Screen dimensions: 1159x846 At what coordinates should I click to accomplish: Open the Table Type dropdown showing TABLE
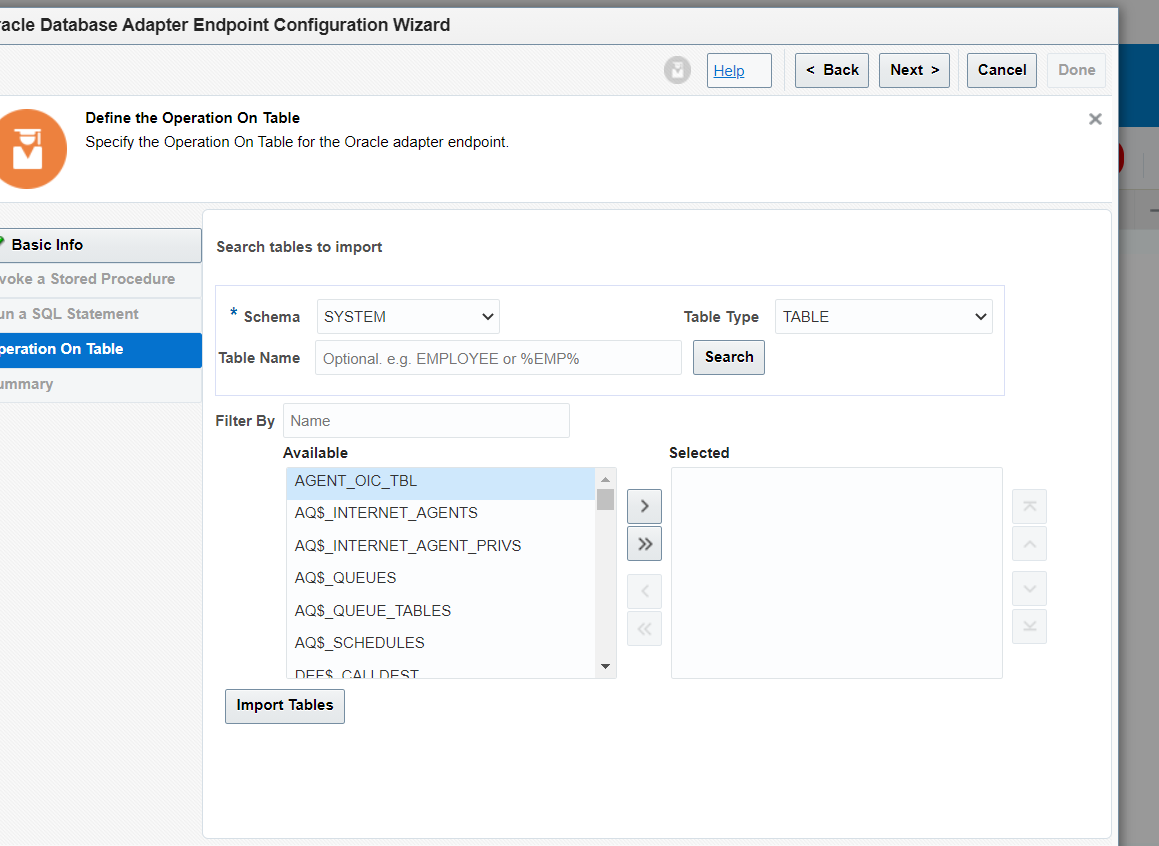(x=883, y=316)
